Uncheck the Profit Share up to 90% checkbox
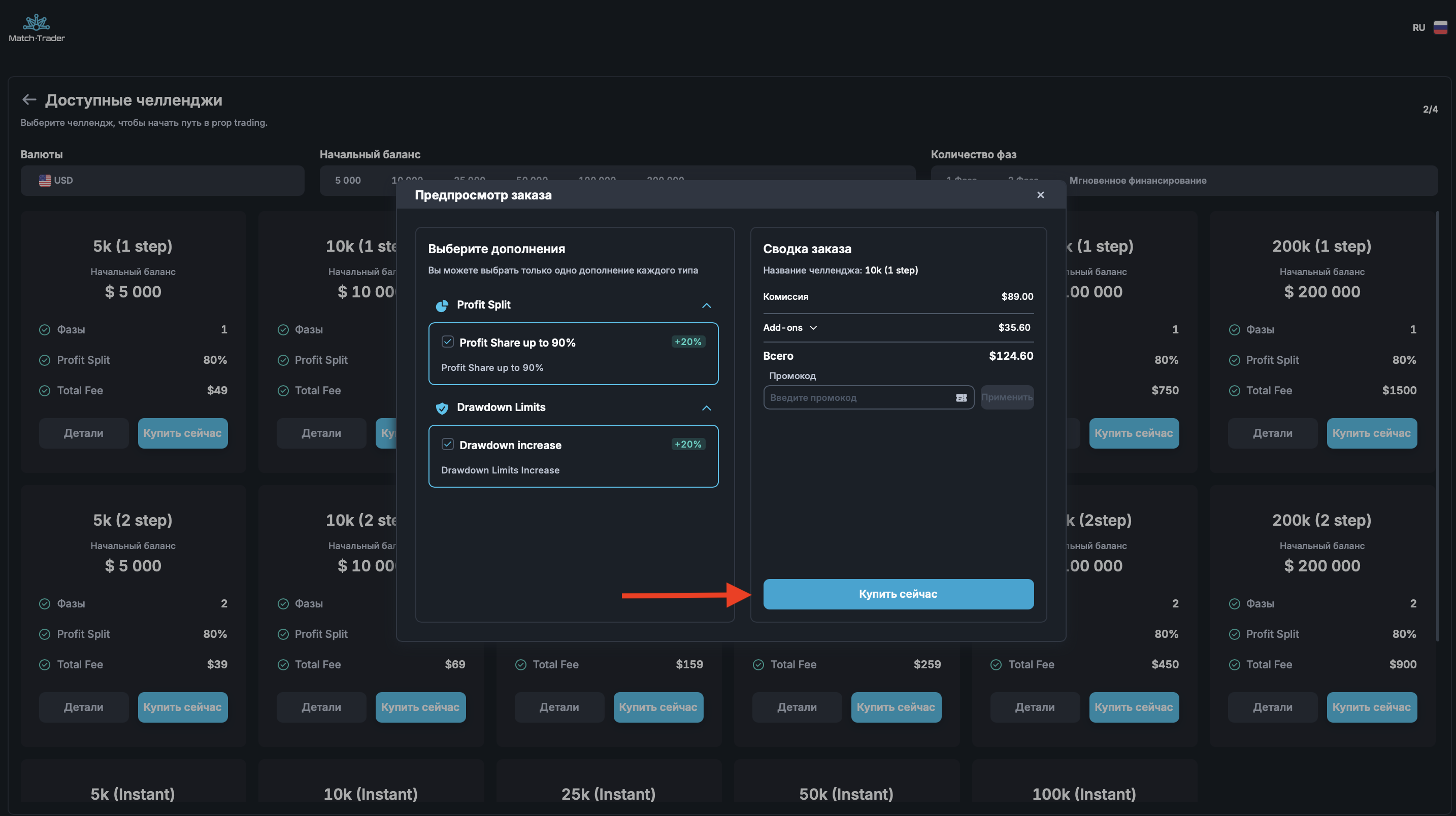This screenshot has height=816, width=1456. point(447,342)
